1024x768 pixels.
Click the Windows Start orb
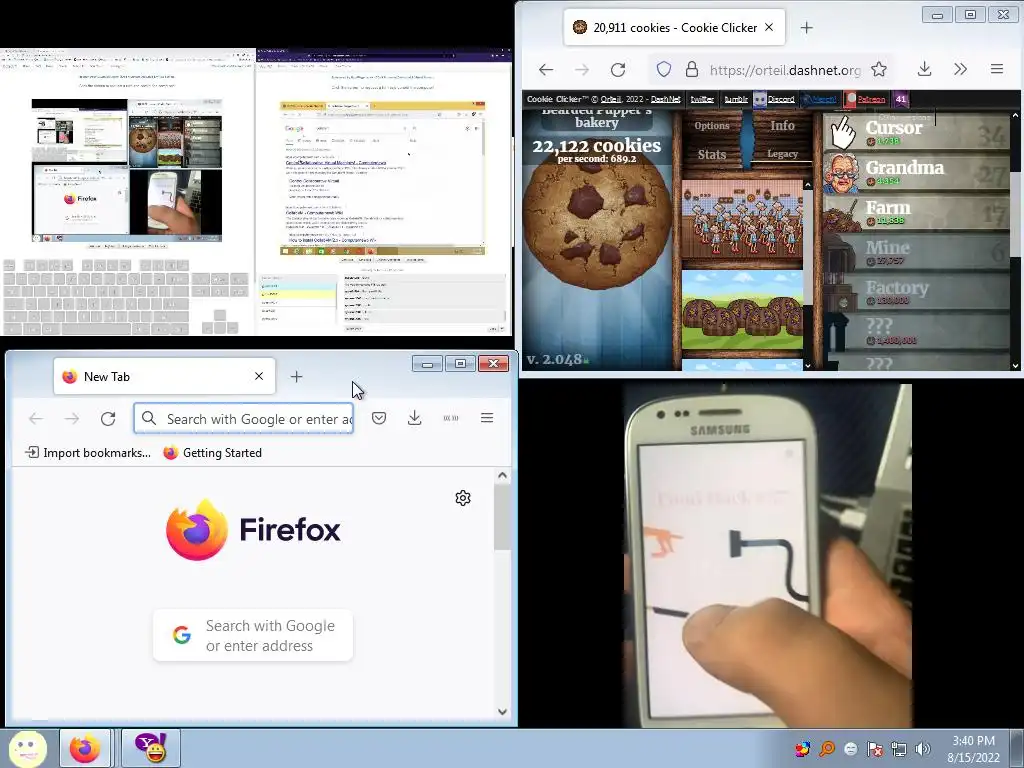[27, 748]
